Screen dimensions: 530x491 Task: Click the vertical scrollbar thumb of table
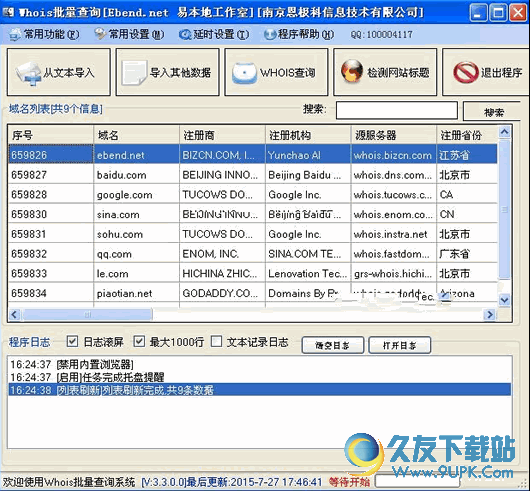pos(504,210)
